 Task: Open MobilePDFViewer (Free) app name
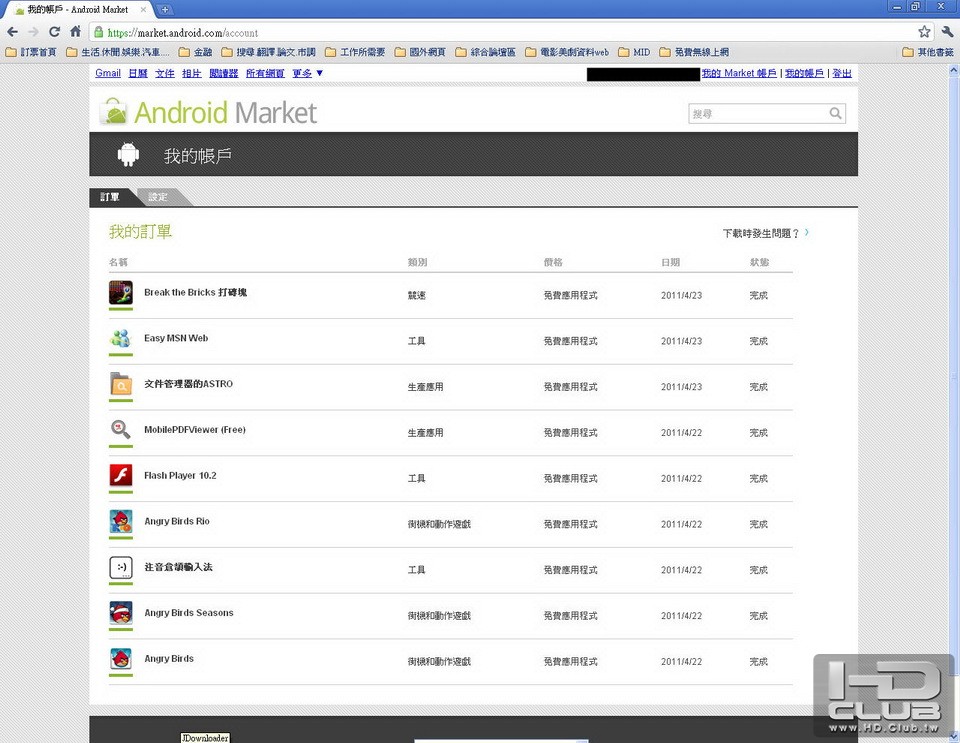point(195,430)
